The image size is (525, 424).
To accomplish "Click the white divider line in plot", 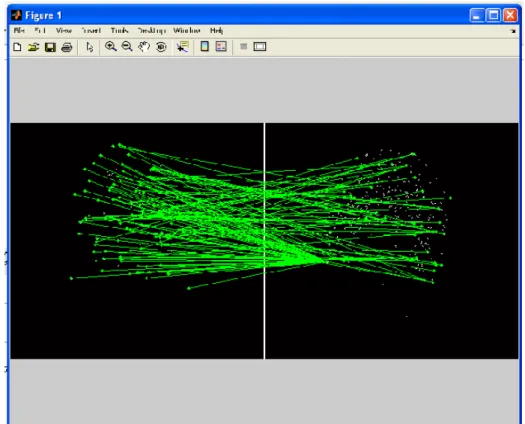I will [x=265, y=241].
